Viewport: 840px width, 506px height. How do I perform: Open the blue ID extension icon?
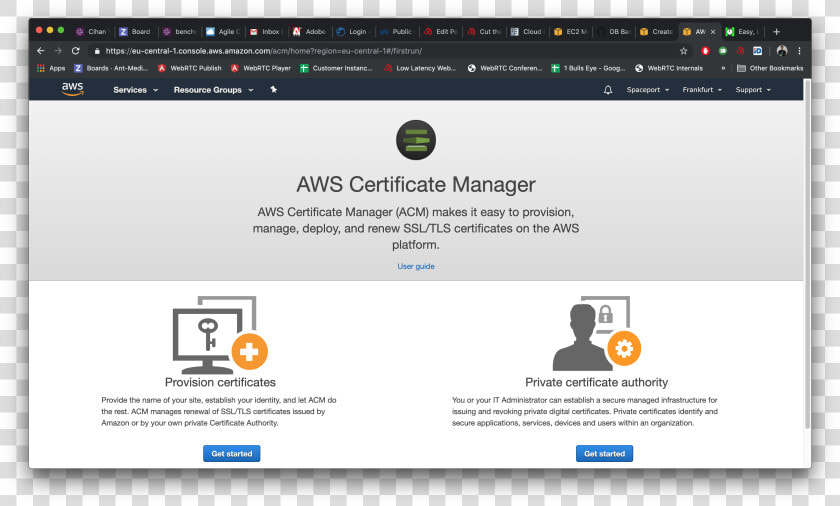point(758,51)
